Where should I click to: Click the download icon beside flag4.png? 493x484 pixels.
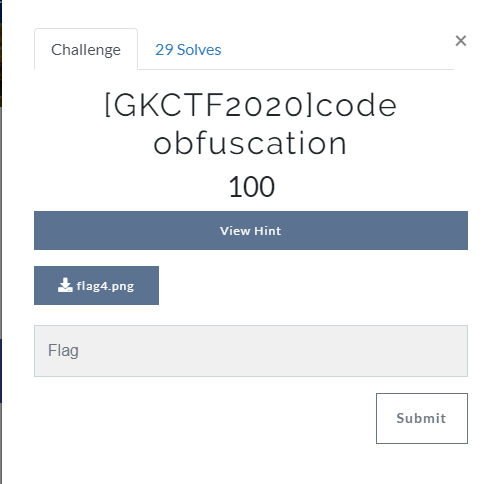(x=65, y=285)
